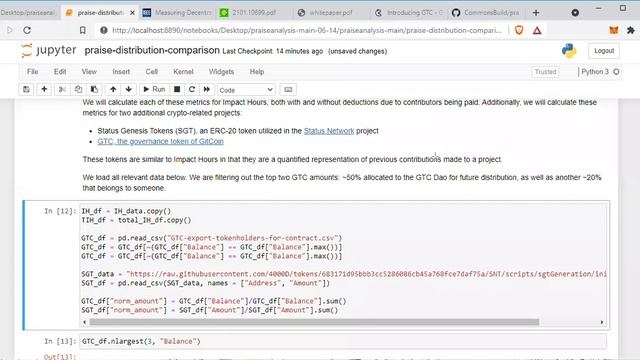
Task: Switch to CommonsBuild GitHub tab
Action: coord(486,13)
